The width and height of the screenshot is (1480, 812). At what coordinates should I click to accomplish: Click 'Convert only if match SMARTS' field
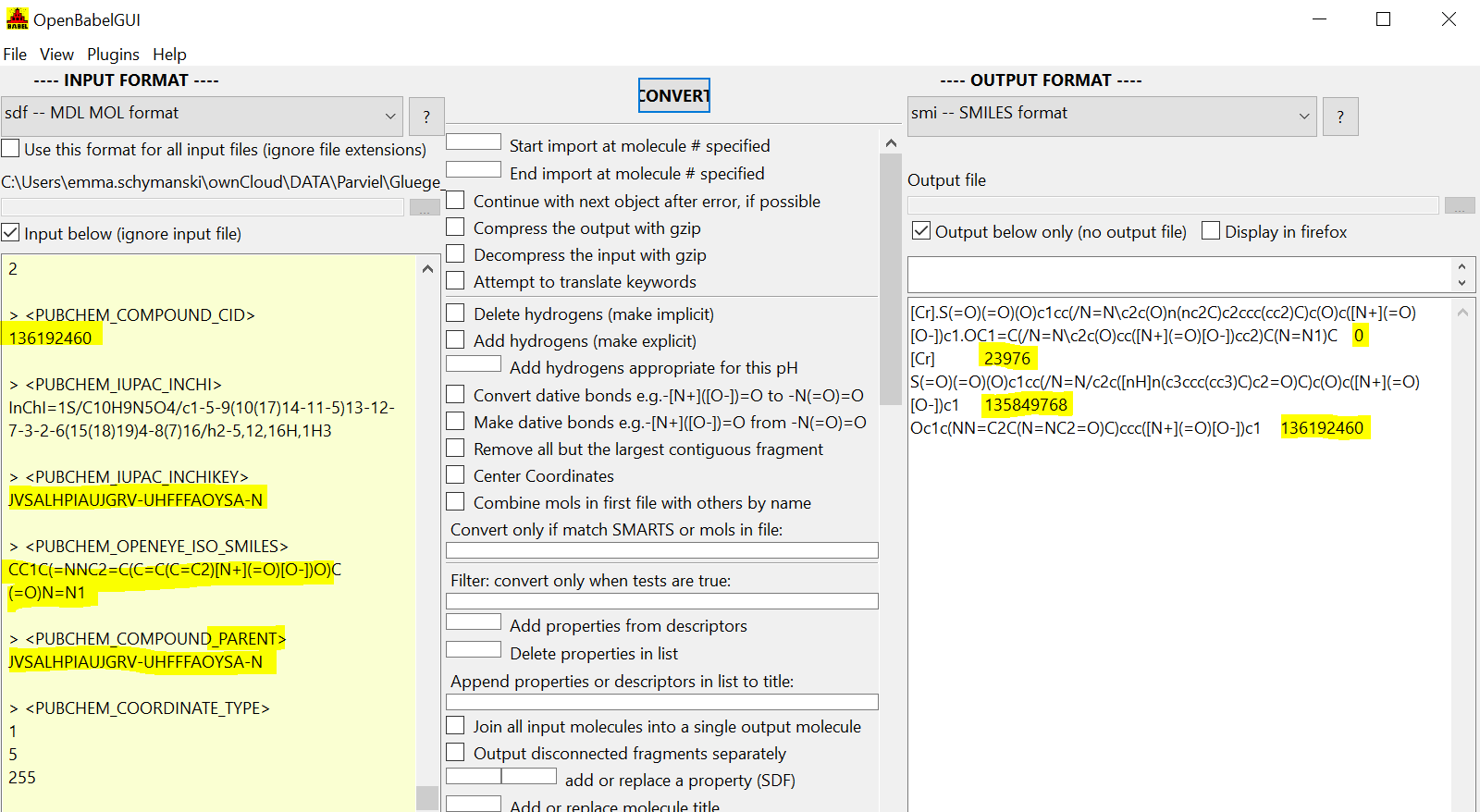[x=662, y=550]
